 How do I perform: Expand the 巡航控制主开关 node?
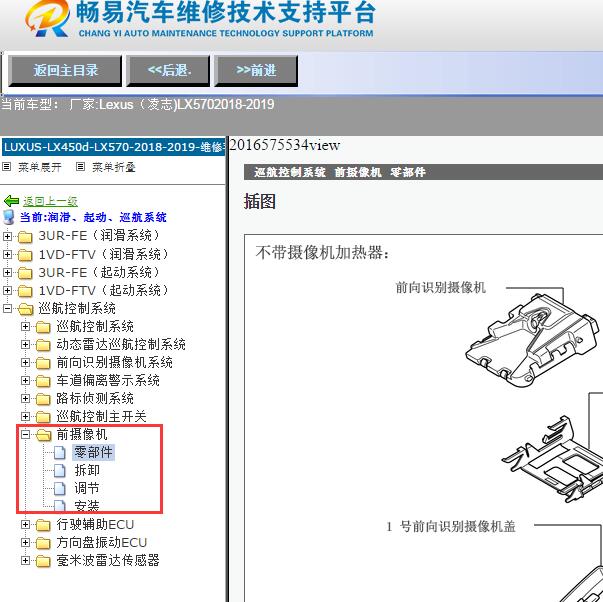[x=25, y=417]
